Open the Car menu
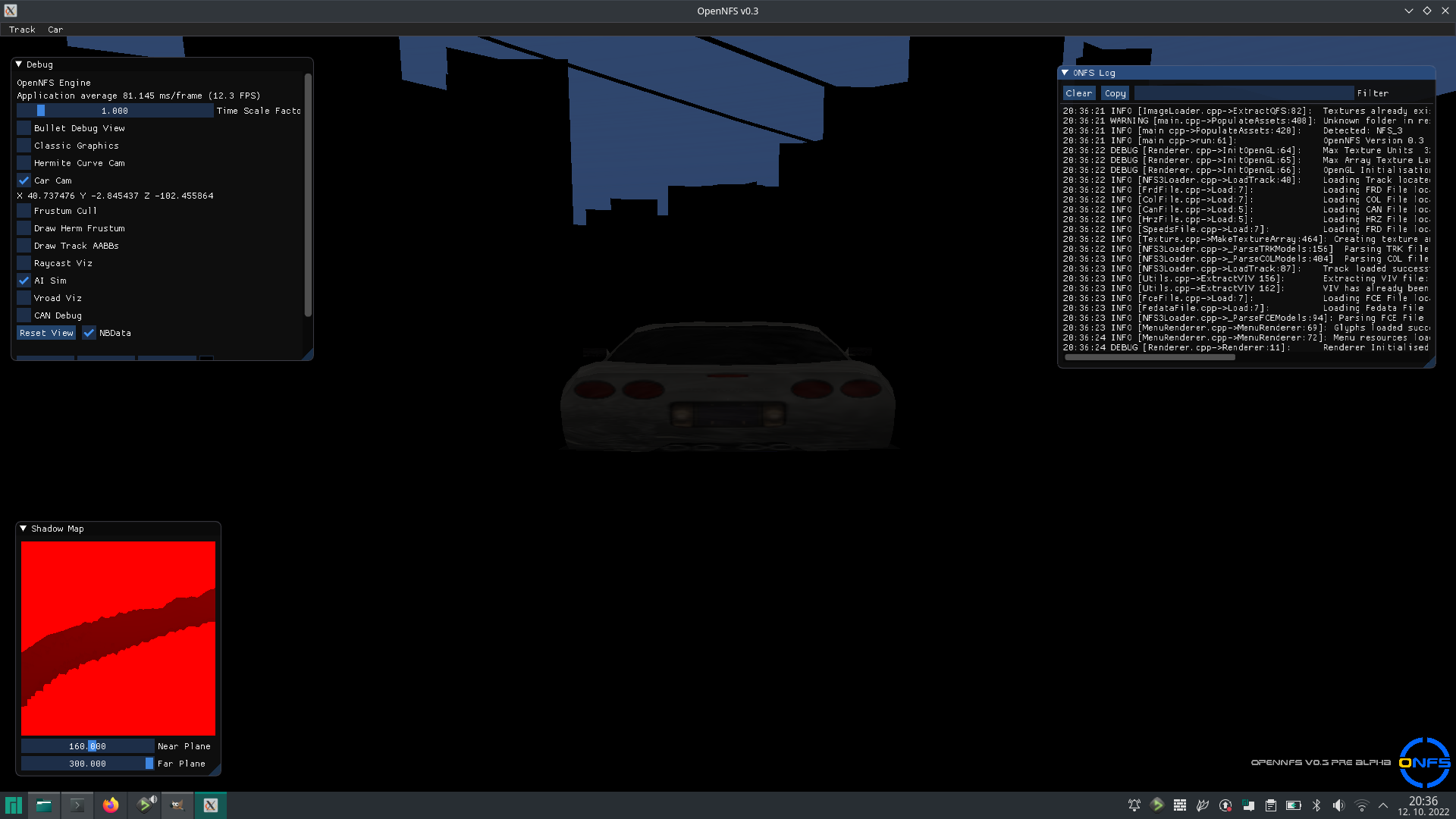The width and height of the screenshot is (1456, 819). (55, 30)
